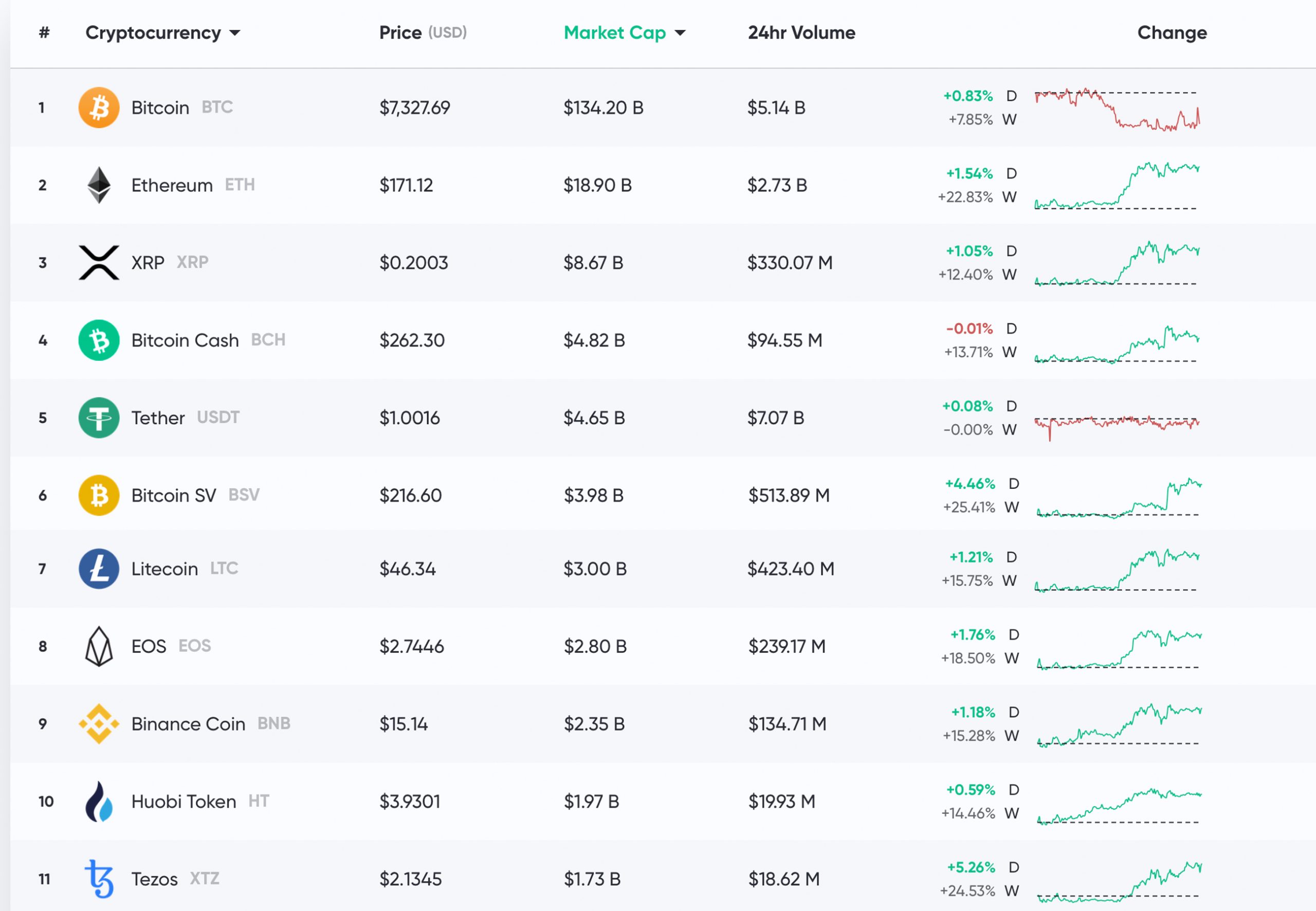
Task: Sort by the 24hr Volume column header
Action: point(801,32)
